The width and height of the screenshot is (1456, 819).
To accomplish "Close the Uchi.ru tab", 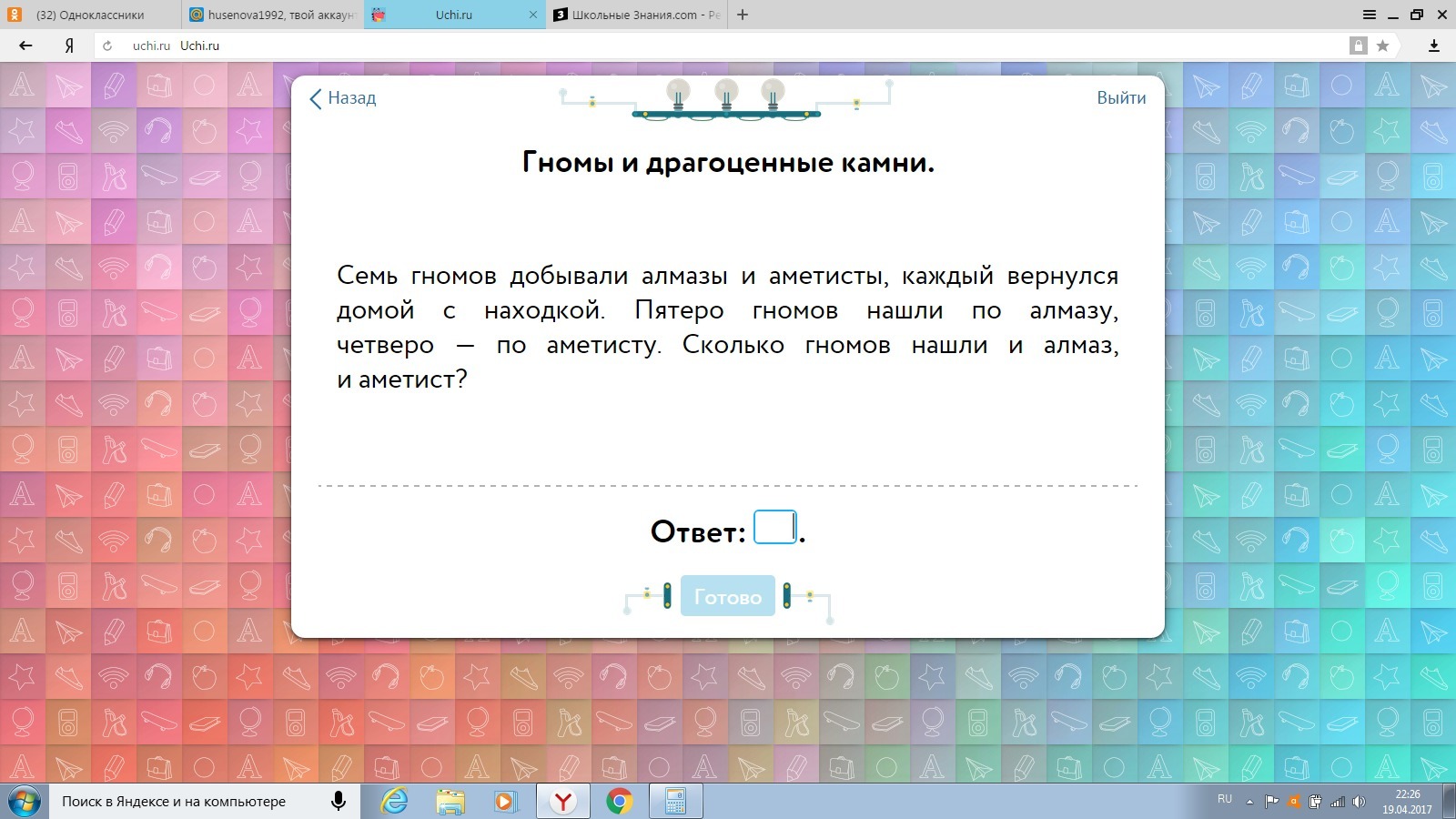I will 533,15.
